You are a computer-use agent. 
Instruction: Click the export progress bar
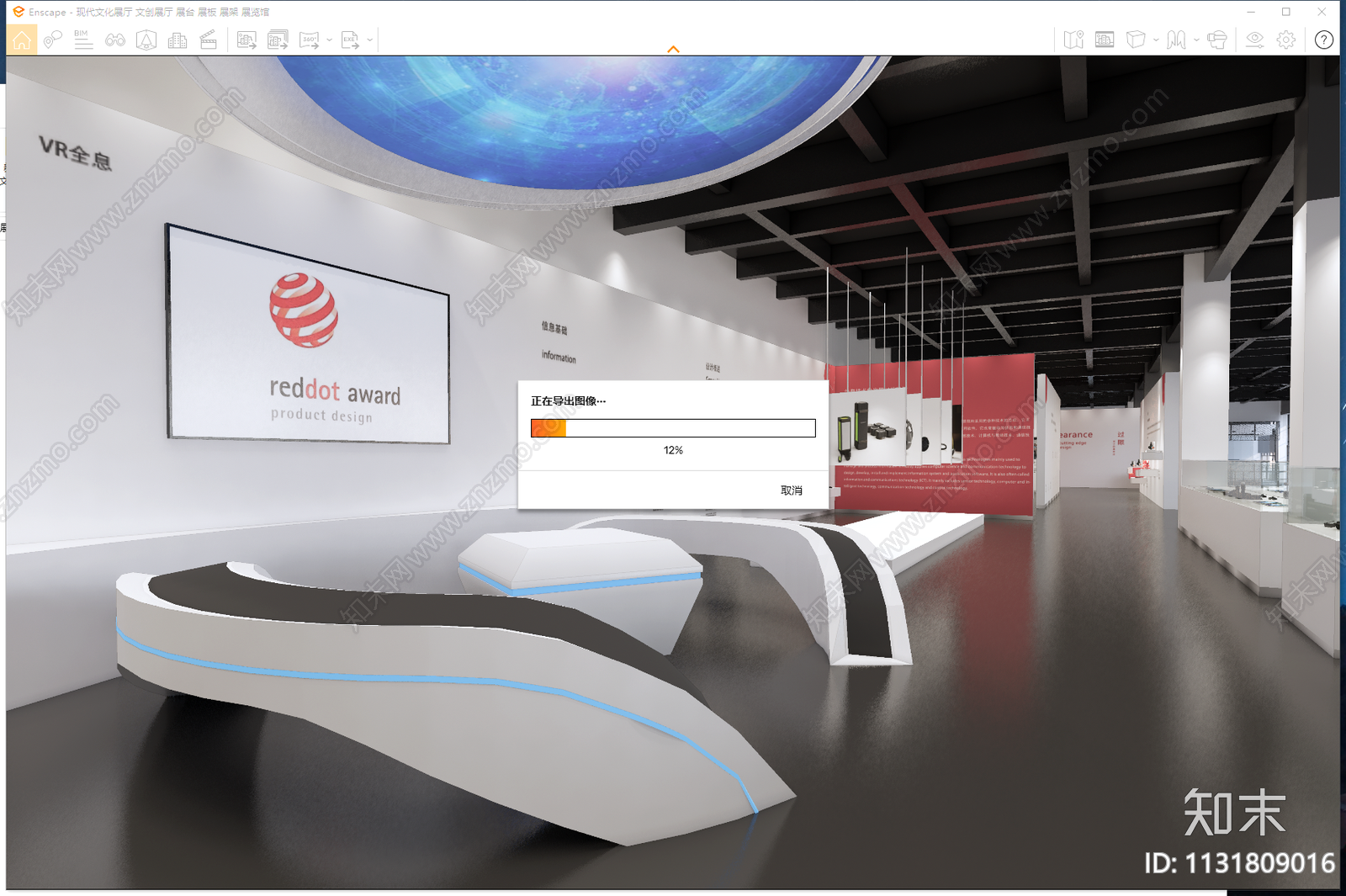point(673,428)
